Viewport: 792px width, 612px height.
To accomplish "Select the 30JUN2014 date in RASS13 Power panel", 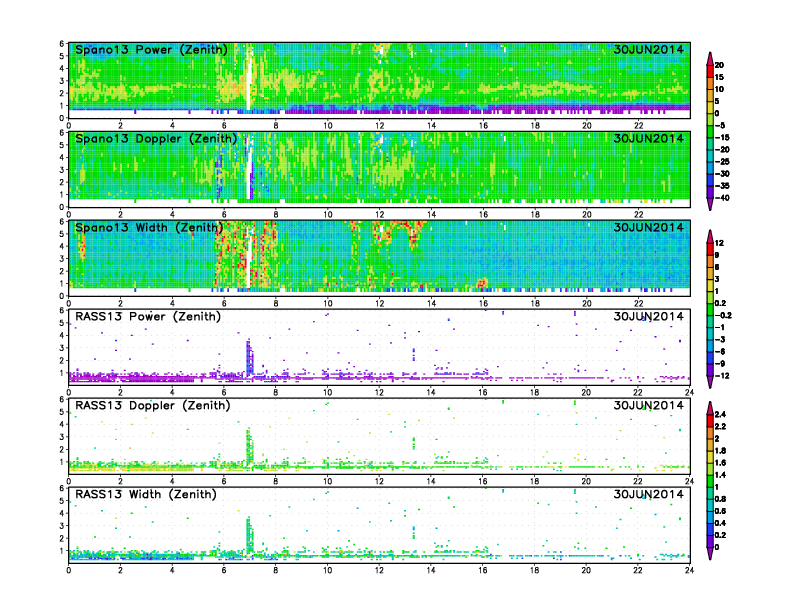I will click(648, 317).
